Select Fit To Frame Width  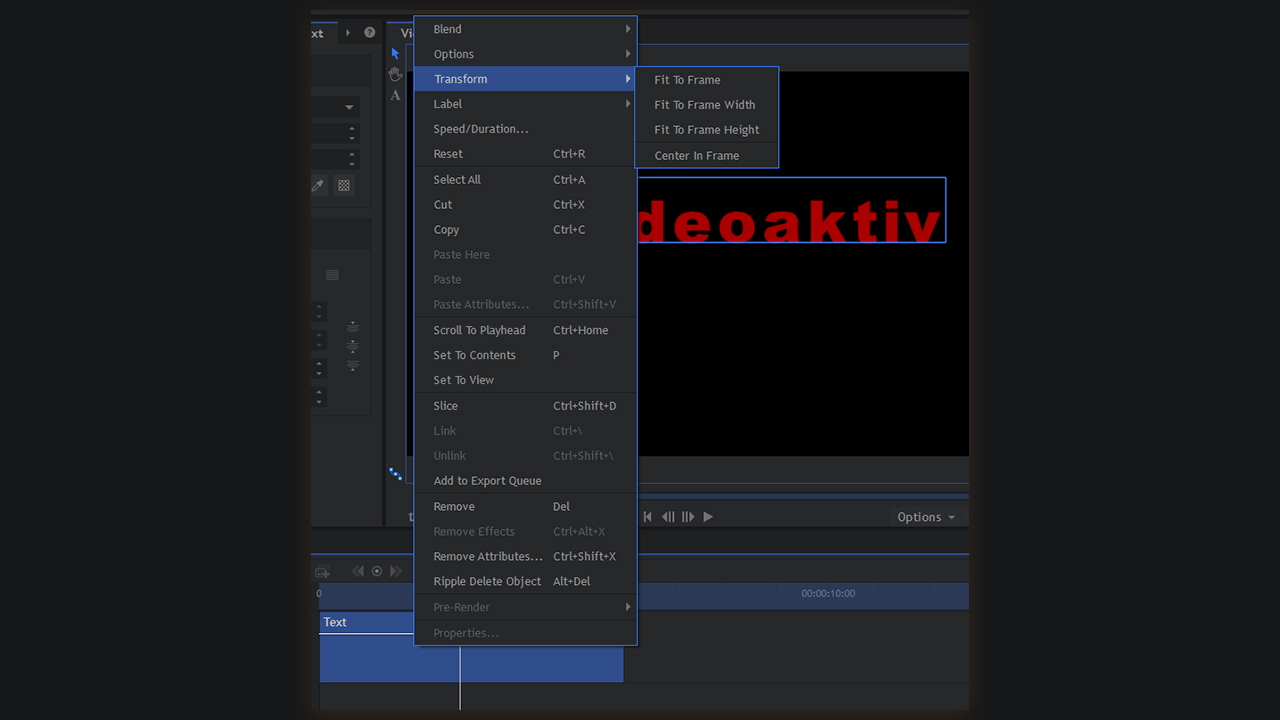[704, 105]
